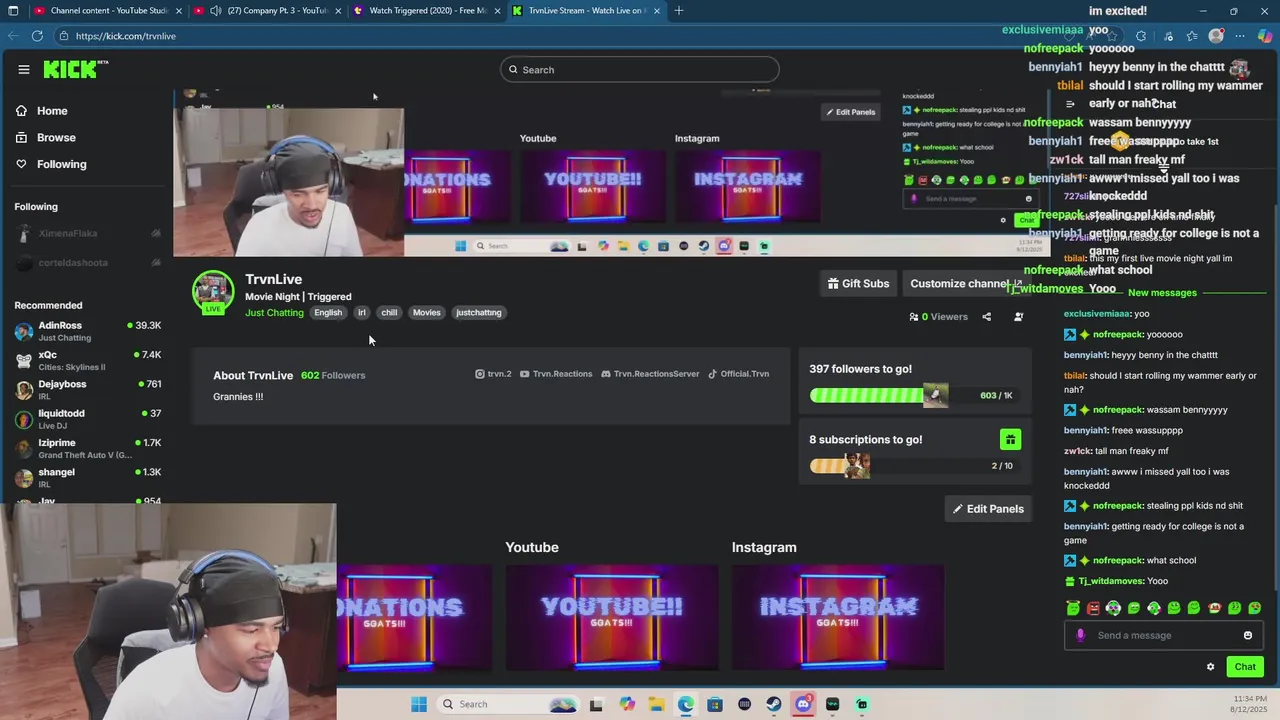This screenshot has height=720, width=1280.
Task: Select the Movies tag
Action: [427, 313]
